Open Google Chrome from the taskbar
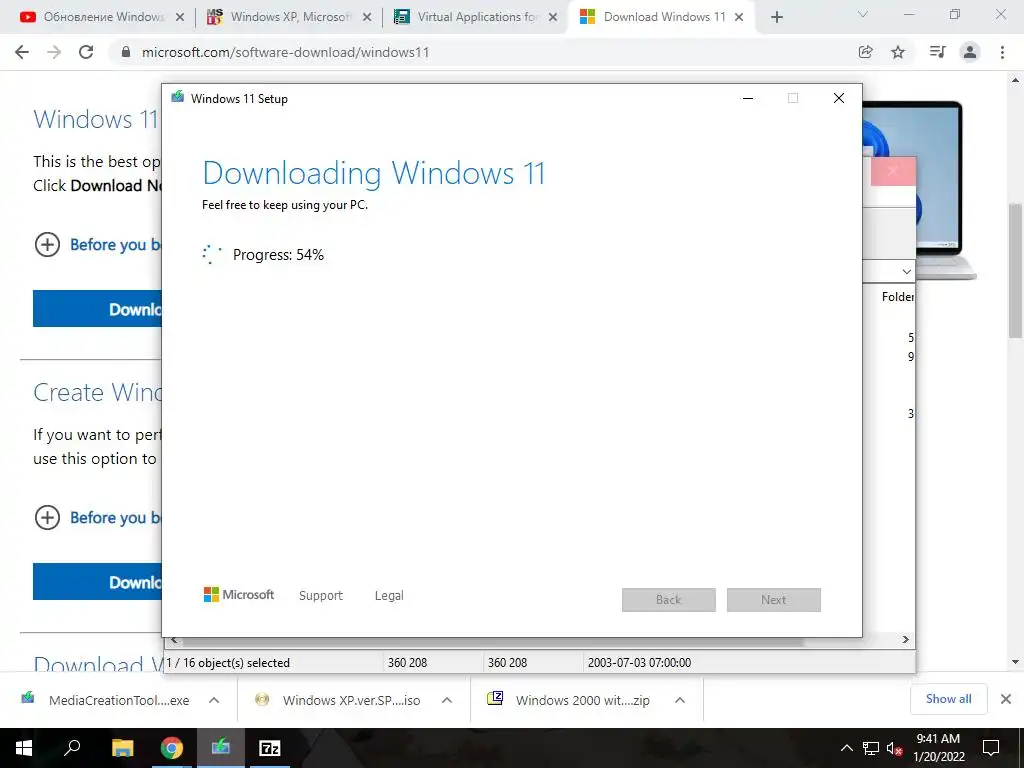Screen dimensions: 1024x768 point(172,748)
